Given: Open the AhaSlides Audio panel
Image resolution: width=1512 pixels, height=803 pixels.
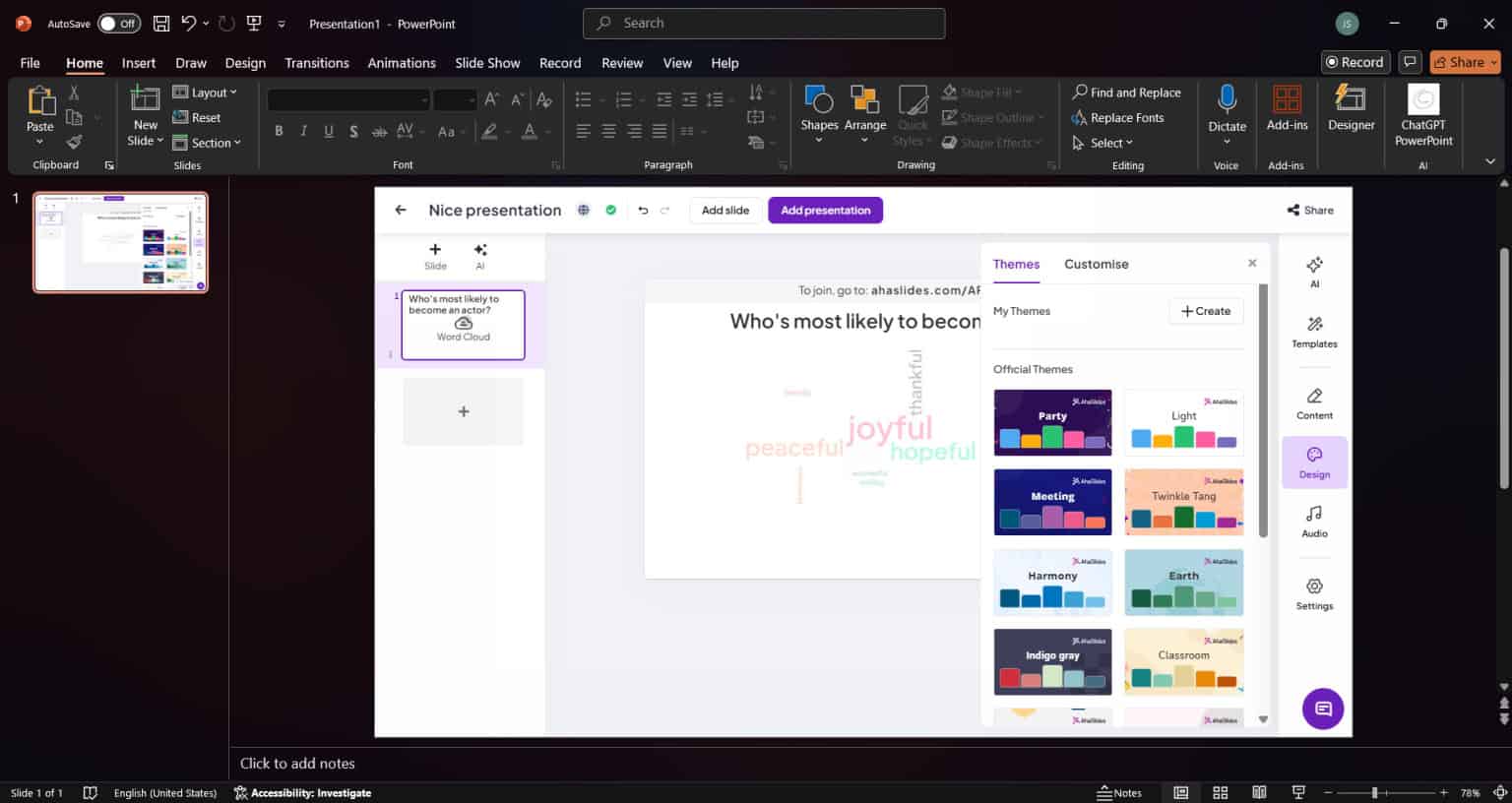Looking at the screenshot, I should coord(1314,521).
